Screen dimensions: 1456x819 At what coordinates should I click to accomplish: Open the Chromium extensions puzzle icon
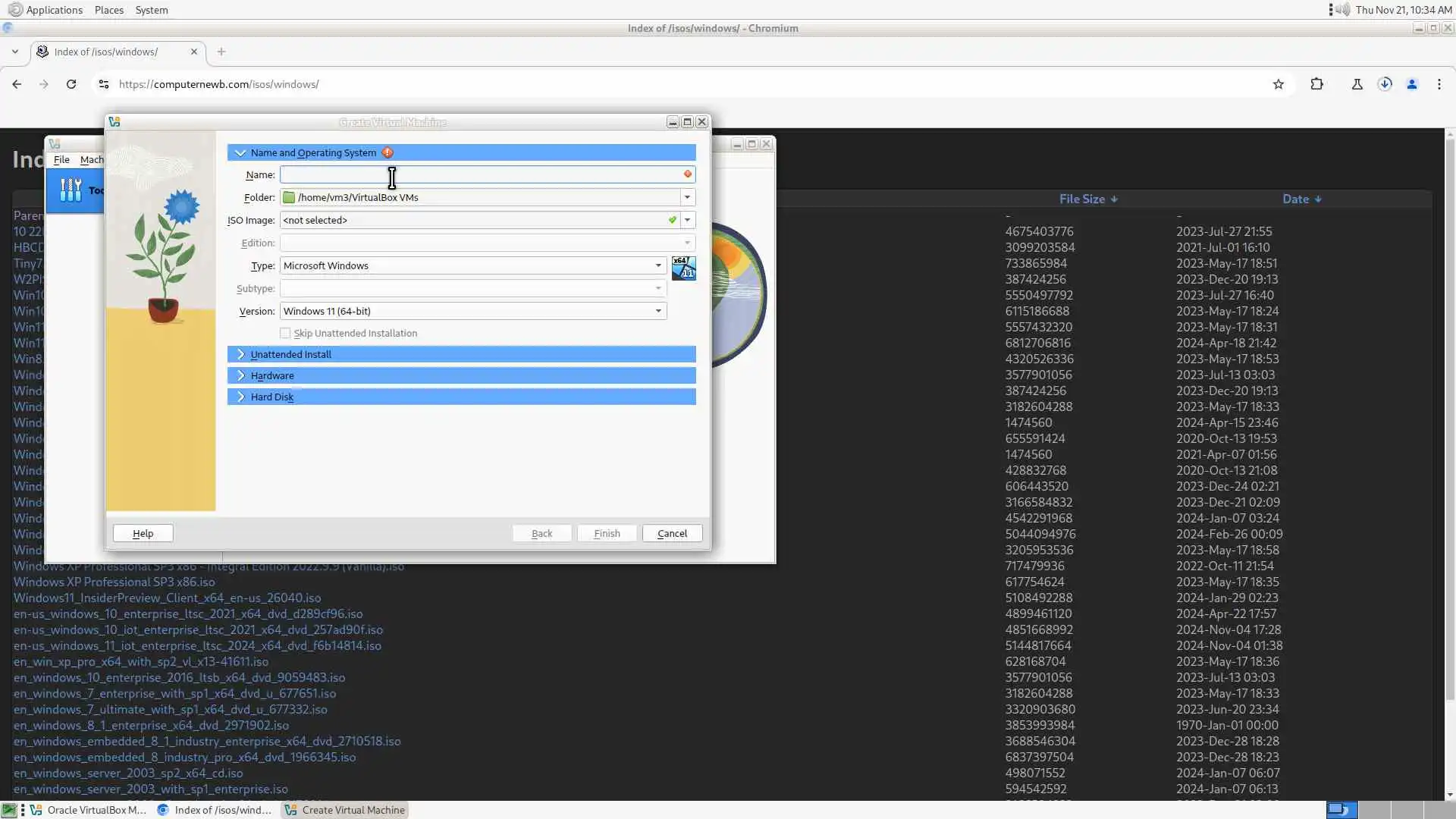[x=1317, y=84]
